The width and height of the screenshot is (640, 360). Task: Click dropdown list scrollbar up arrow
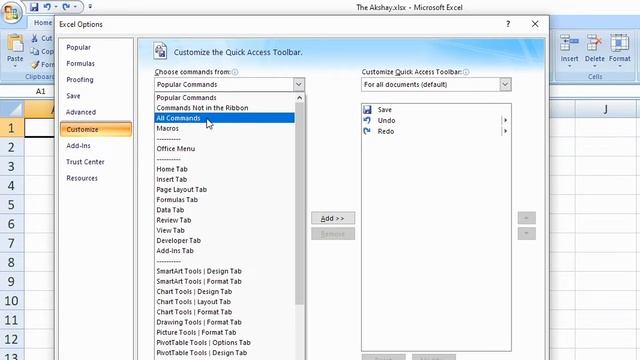point(300,98)
